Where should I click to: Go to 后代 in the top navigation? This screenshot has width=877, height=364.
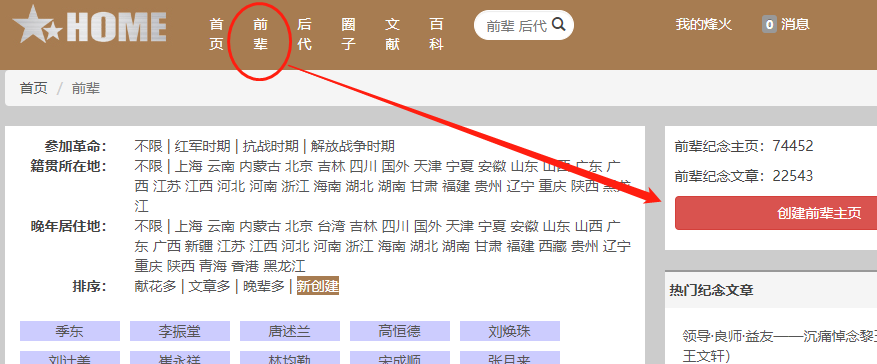pos(304,34)
